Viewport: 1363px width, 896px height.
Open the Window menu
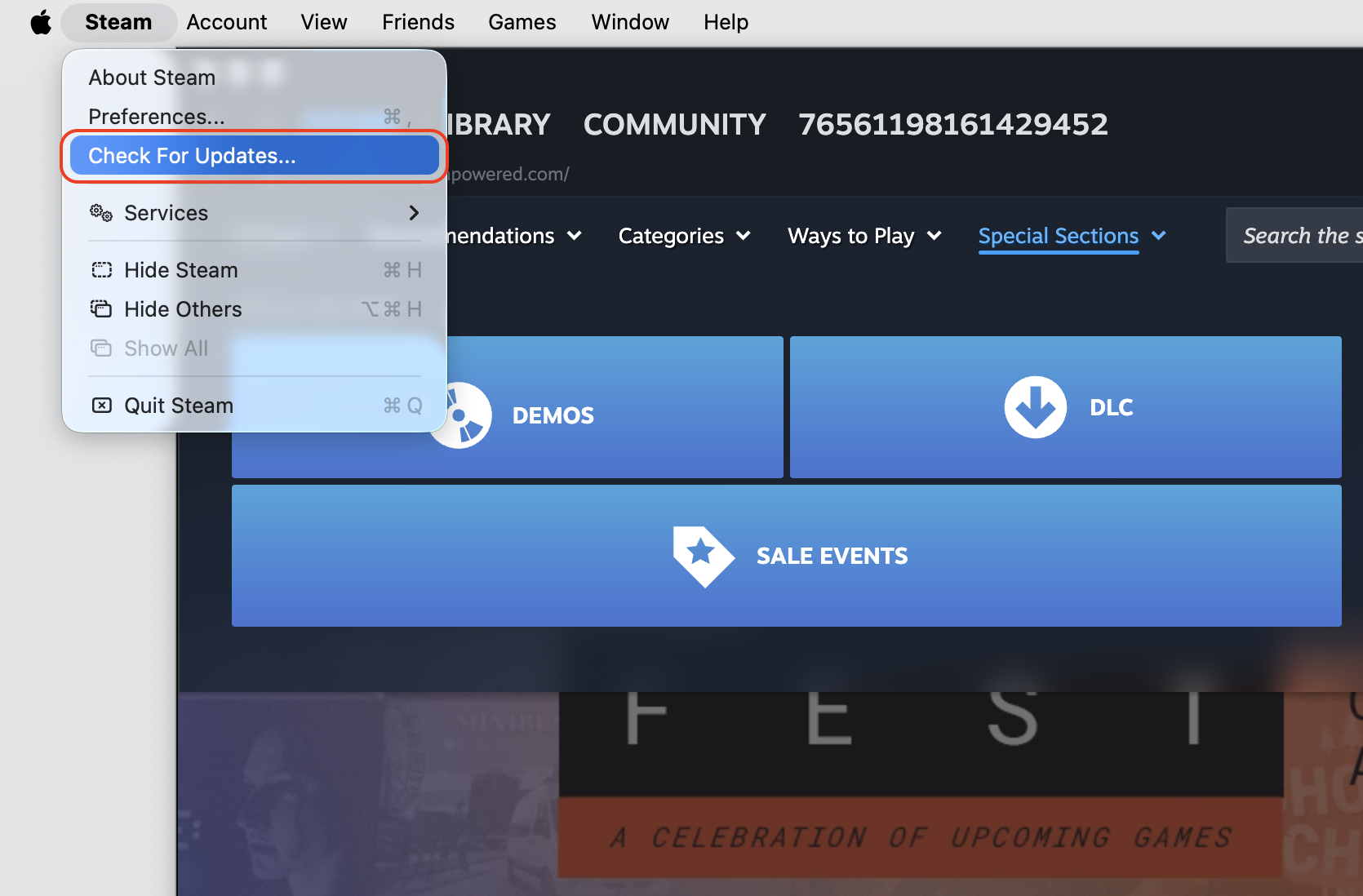(630, 22)
